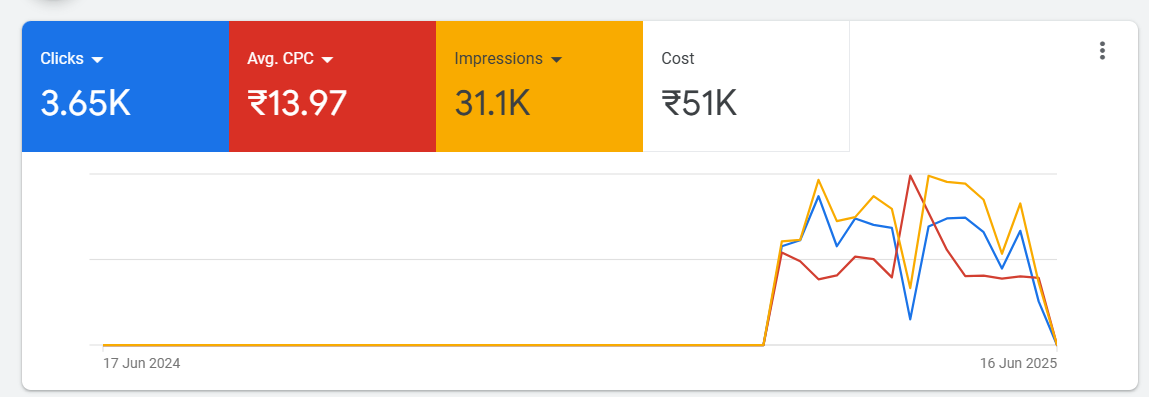Expand the Clicks metric dropdown arrow
Image resolution: width=1149 pixels, height=397 pixels.
pyautogui.click(x=97, y=60)
